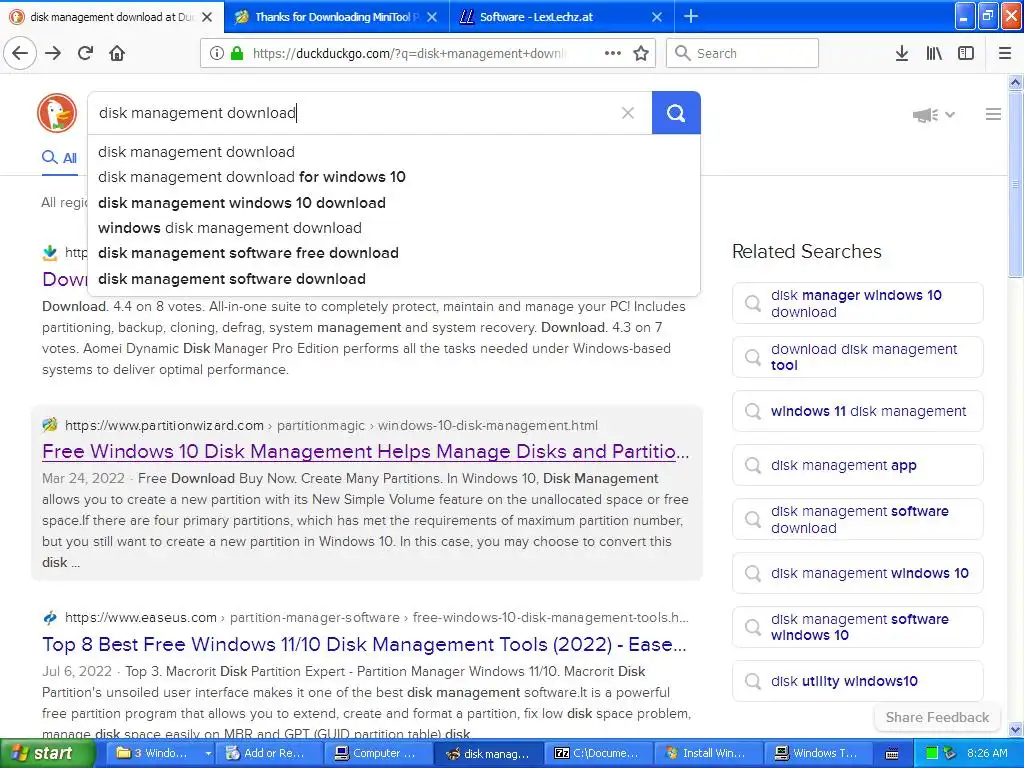Screen dimensions: 1024x768
Task: Focus the Firefox Search box
Action: click(742, 54)
